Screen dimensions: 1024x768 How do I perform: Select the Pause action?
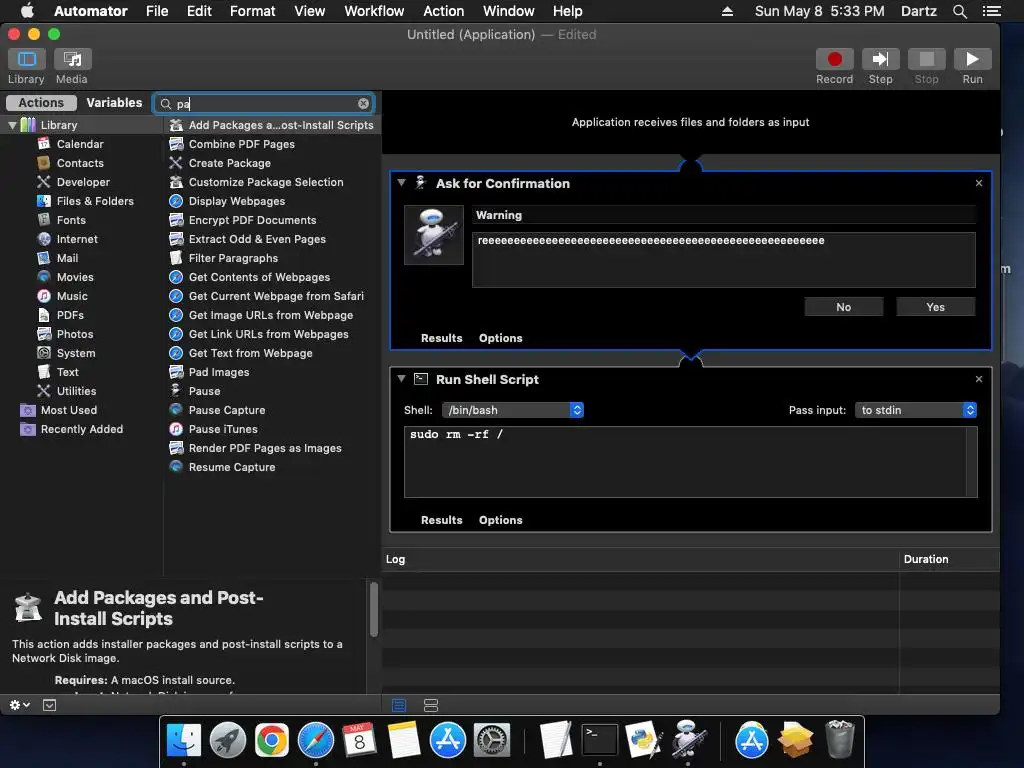tap(204, 391)
